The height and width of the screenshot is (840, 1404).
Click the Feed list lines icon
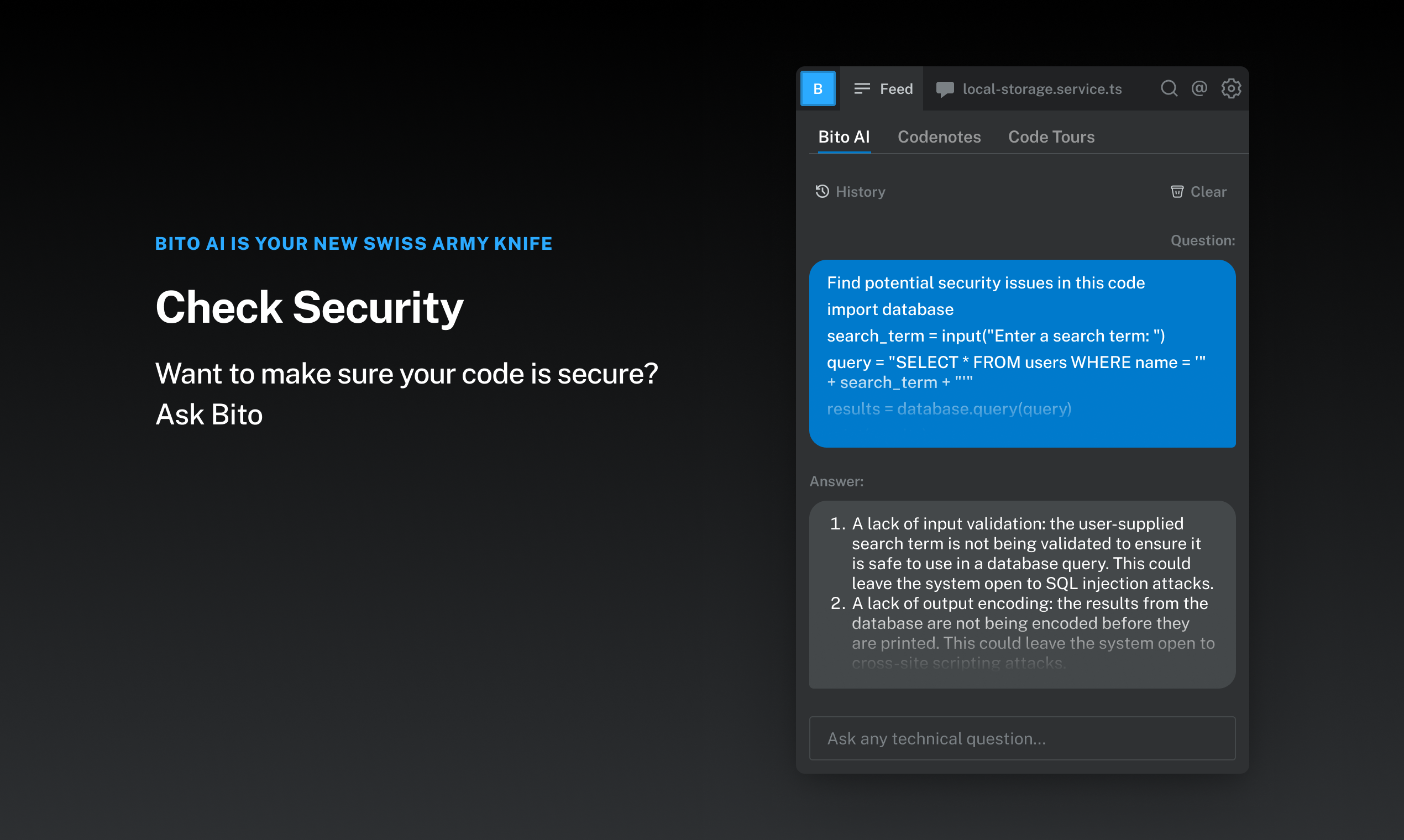862,88
